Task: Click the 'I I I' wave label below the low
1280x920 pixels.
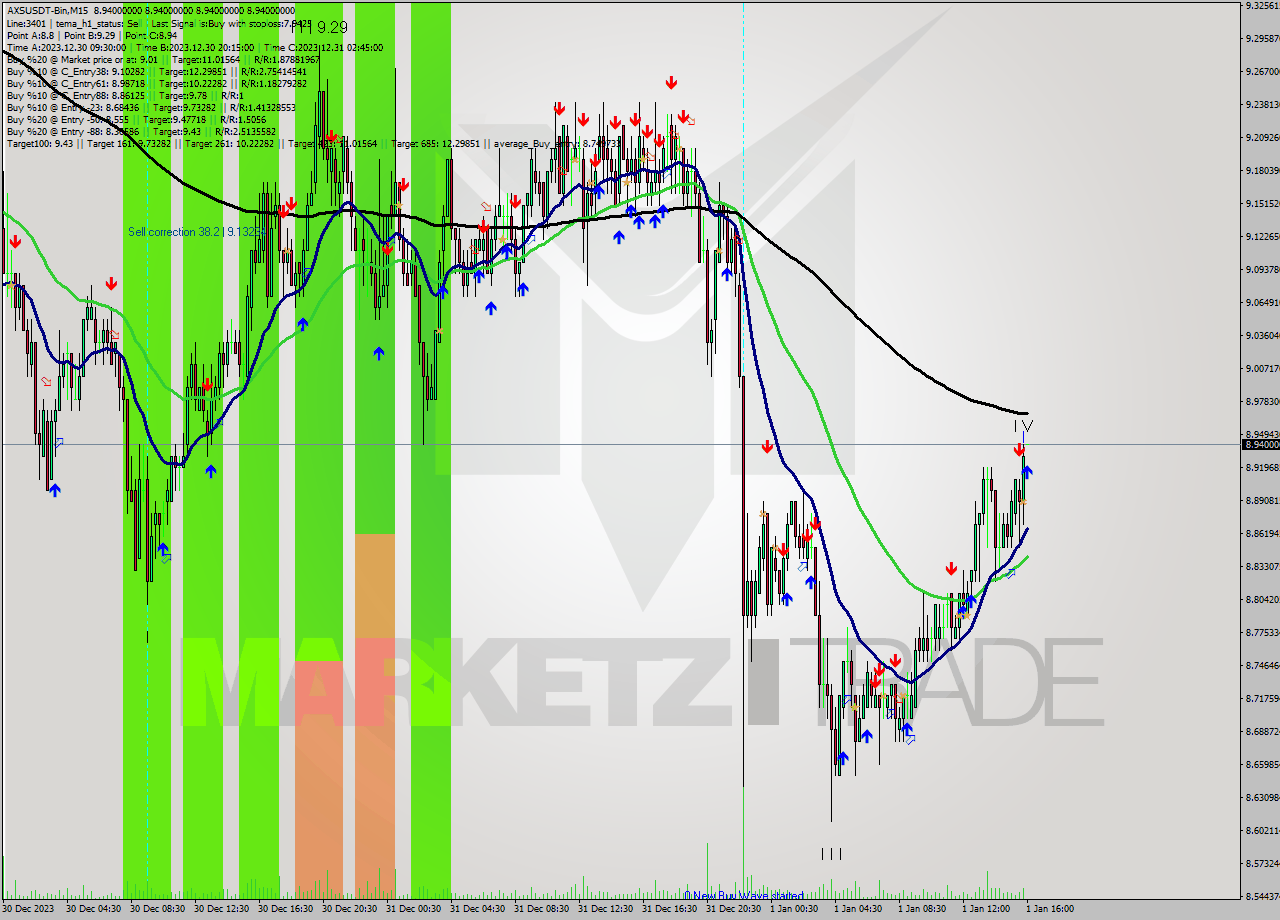Action: tap(832, 853)
